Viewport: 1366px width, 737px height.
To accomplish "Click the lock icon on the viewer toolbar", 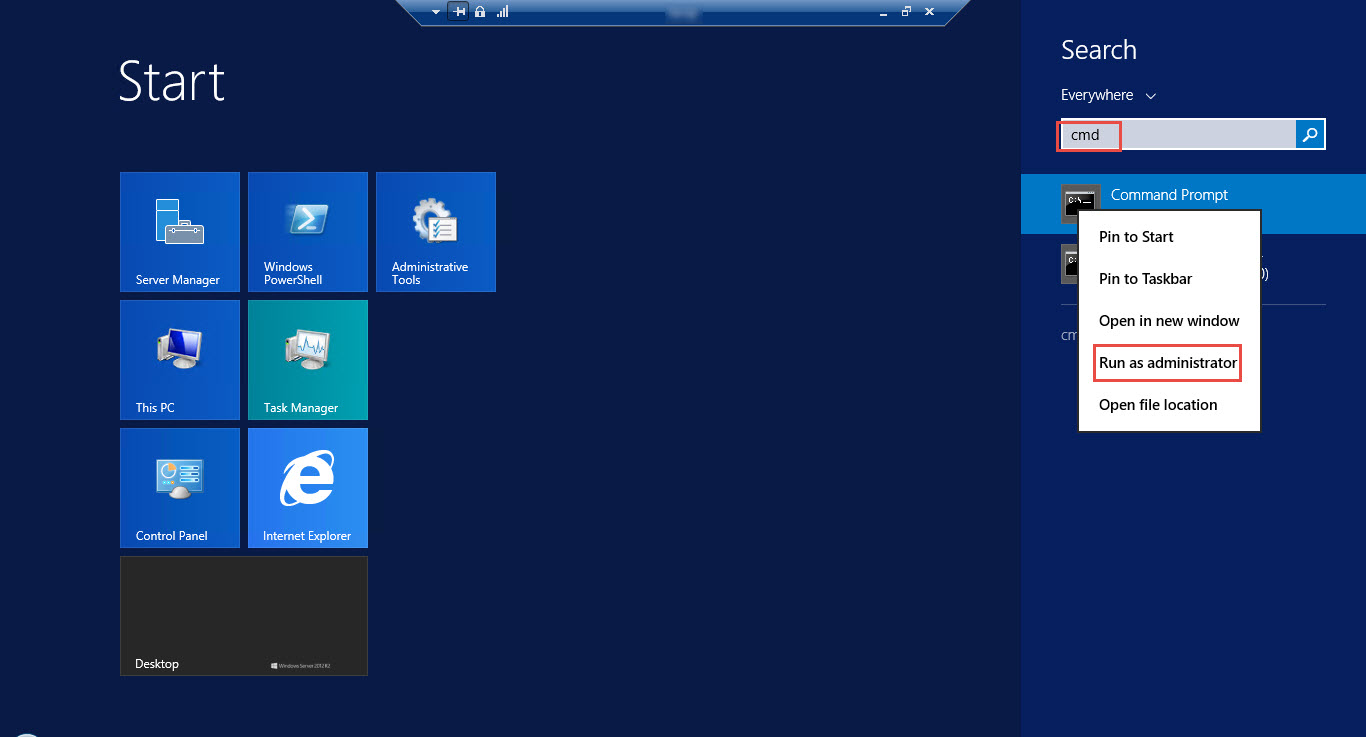I will click(480, 11).
